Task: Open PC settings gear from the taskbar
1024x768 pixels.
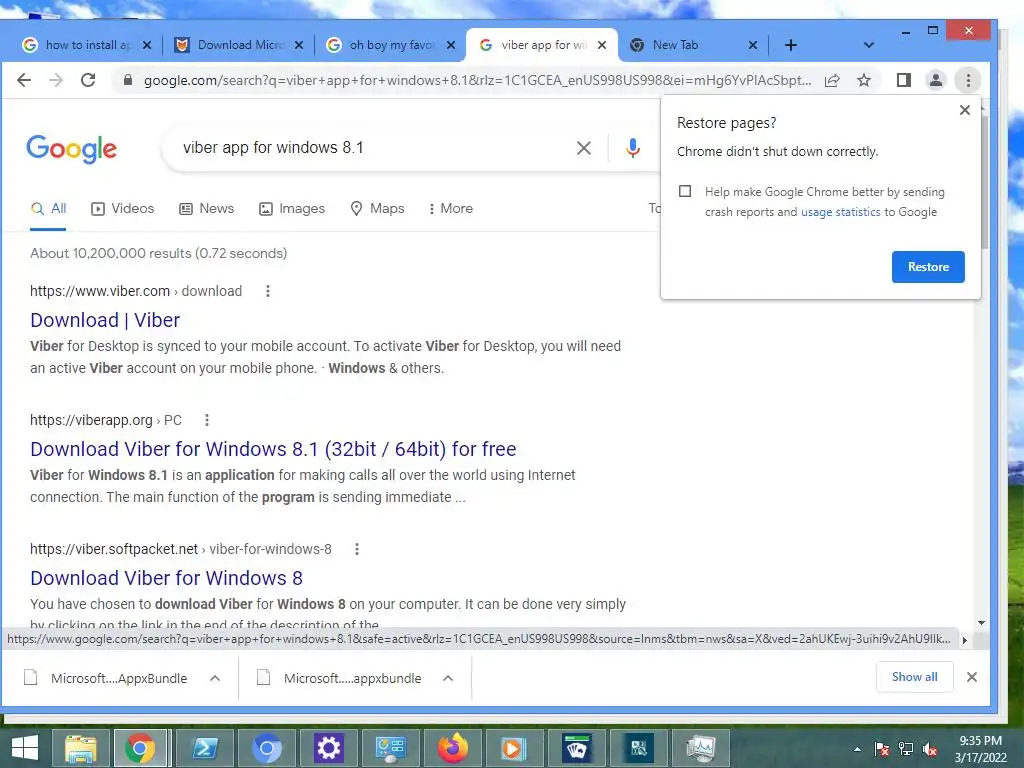Action: 328,748
